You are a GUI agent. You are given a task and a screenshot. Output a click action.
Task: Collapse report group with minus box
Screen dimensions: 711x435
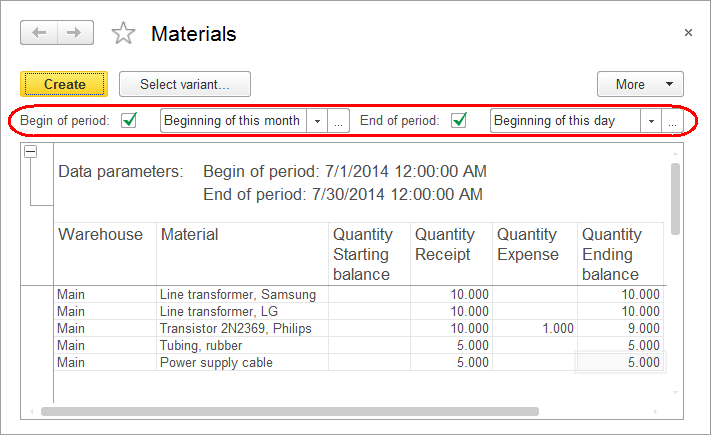(31, 152)
